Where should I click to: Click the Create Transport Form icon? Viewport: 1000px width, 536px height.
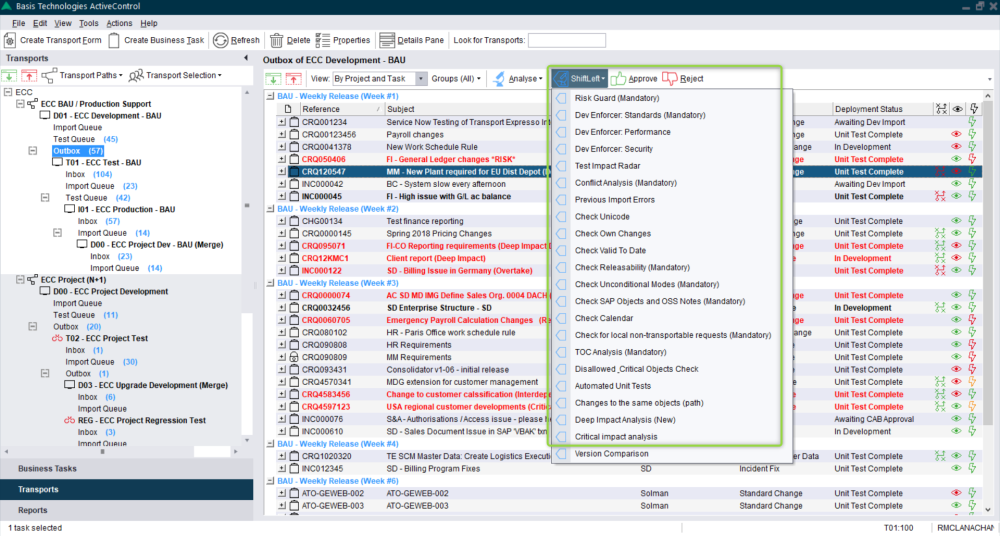[x=11, y=40]
